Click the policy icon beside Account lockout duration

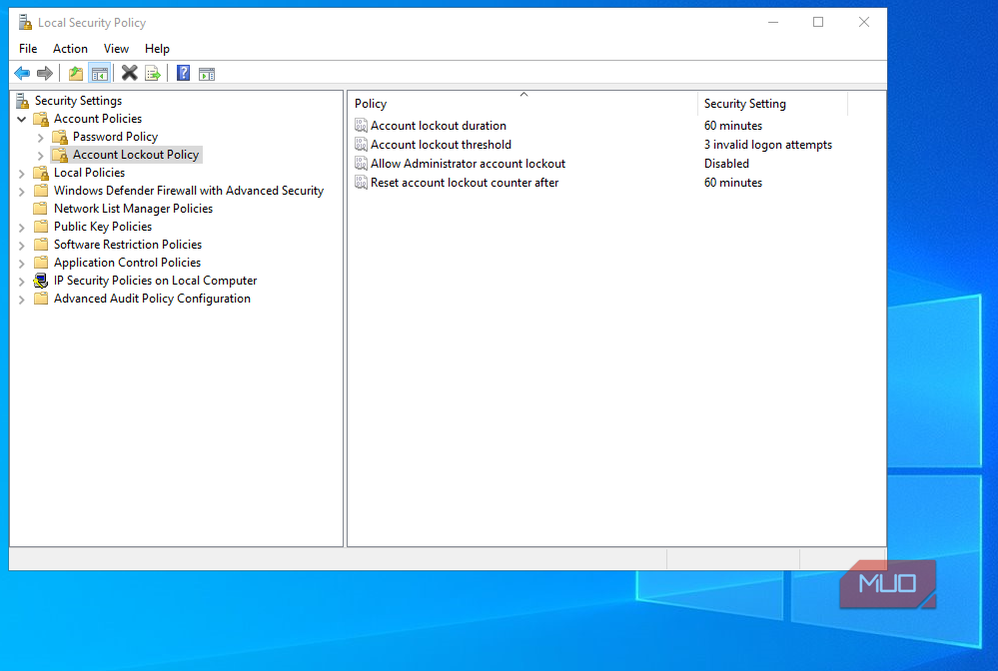point(361,126)
